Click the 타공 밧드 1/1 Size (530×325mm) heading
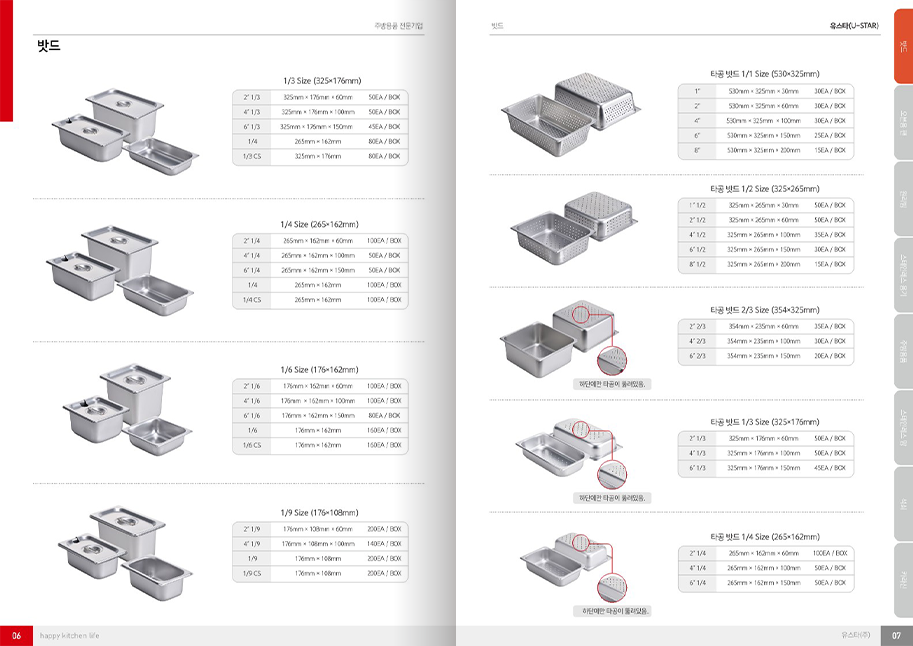913x646 pixels. (765, 73)
